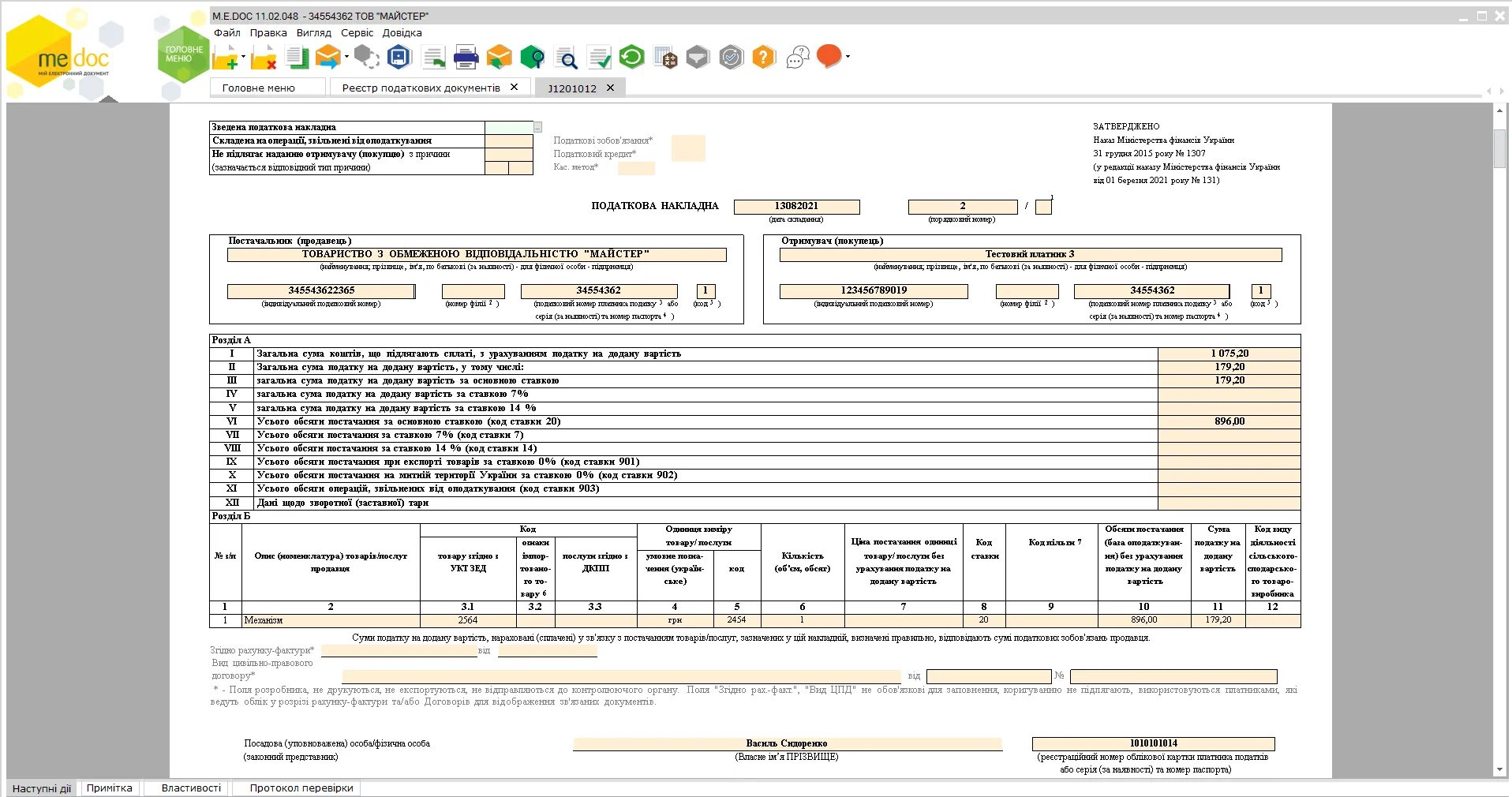Open the Примітка bottom tab
The image size is (1512, 797).
point(110,788)
